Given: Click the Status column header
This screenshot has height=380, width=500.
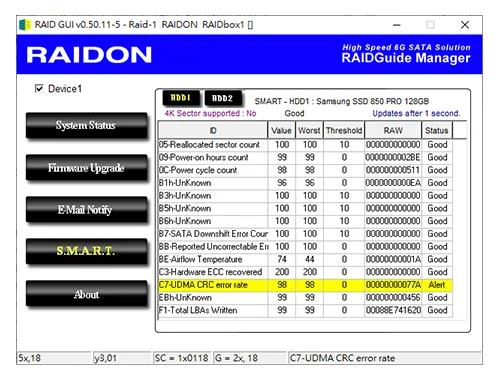Looking at the screenshot, I should tap(437, 130).
